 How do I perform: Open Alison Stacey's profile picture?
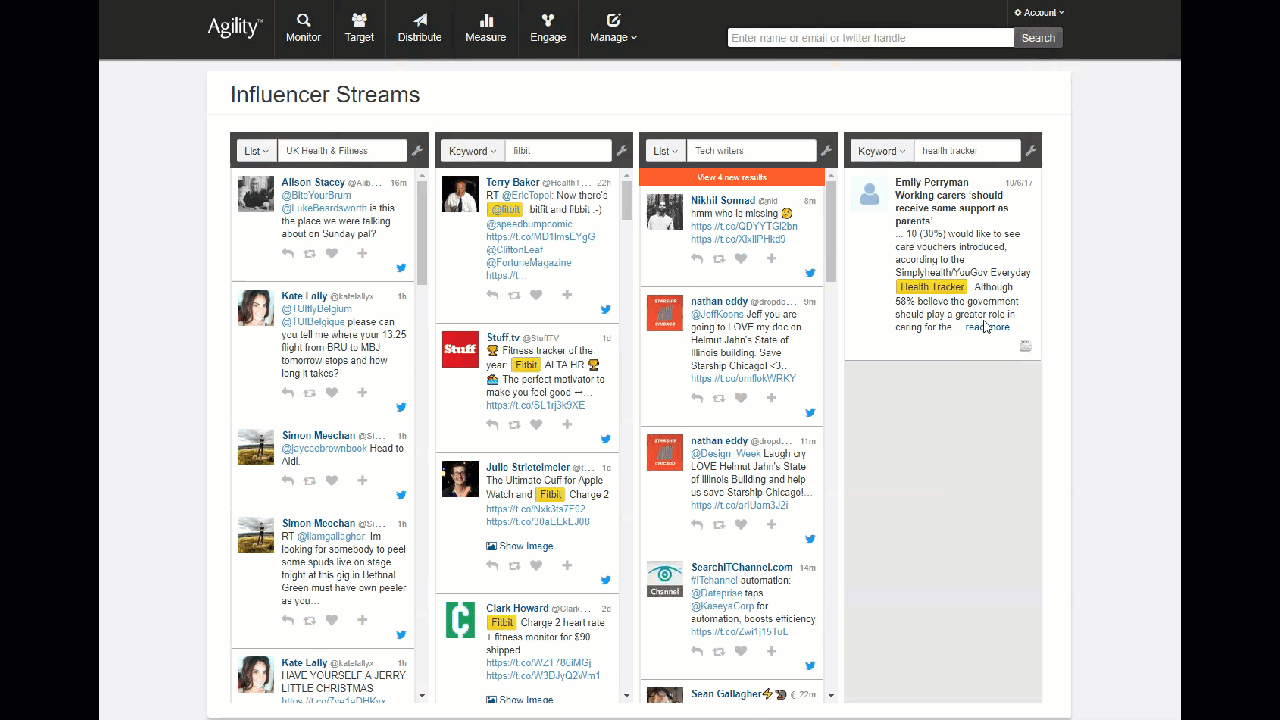(x=256, y=194)
